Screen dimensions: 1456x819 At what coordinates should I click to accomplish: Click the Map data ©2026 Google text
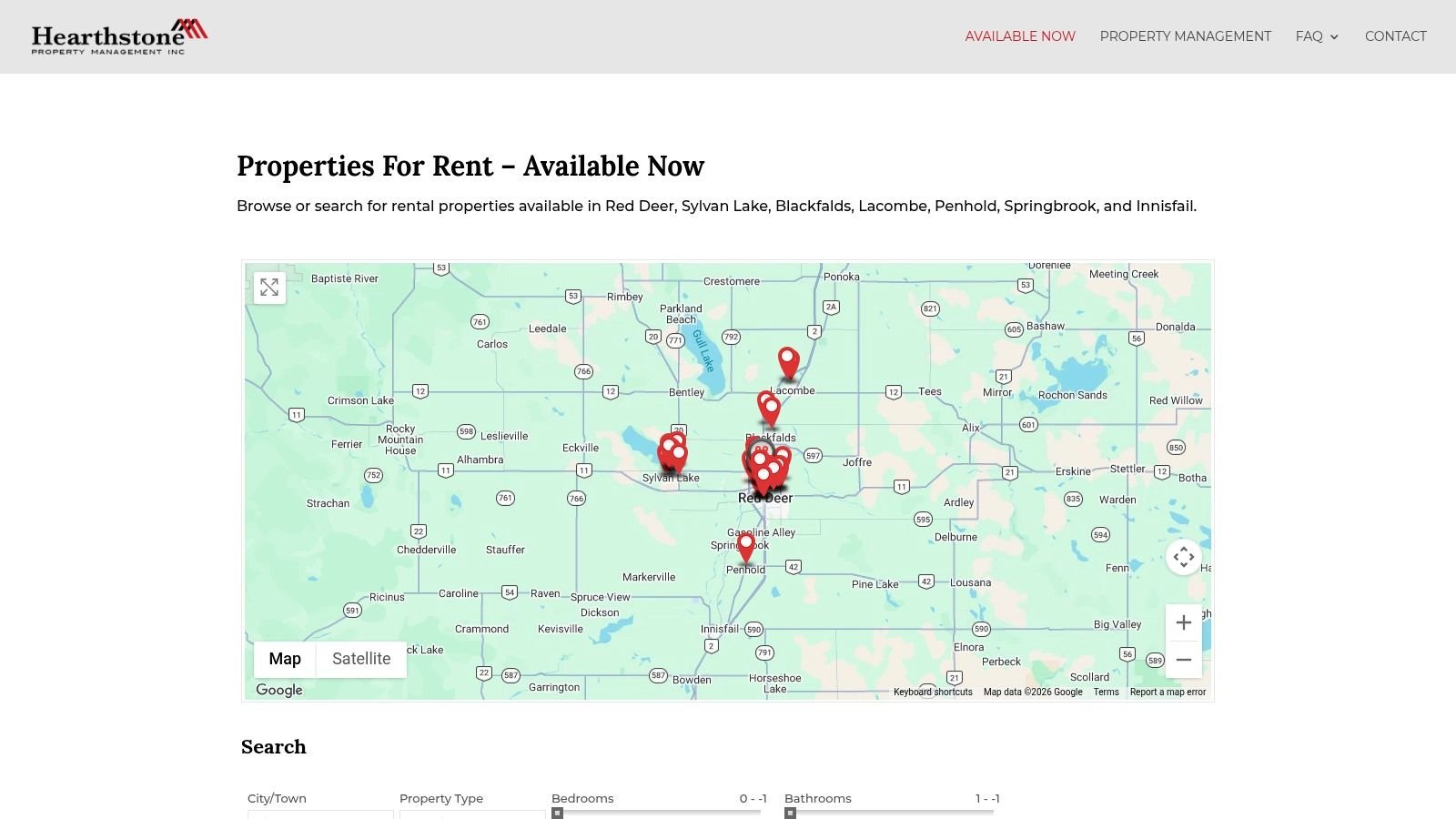[x=1033, y=692]
